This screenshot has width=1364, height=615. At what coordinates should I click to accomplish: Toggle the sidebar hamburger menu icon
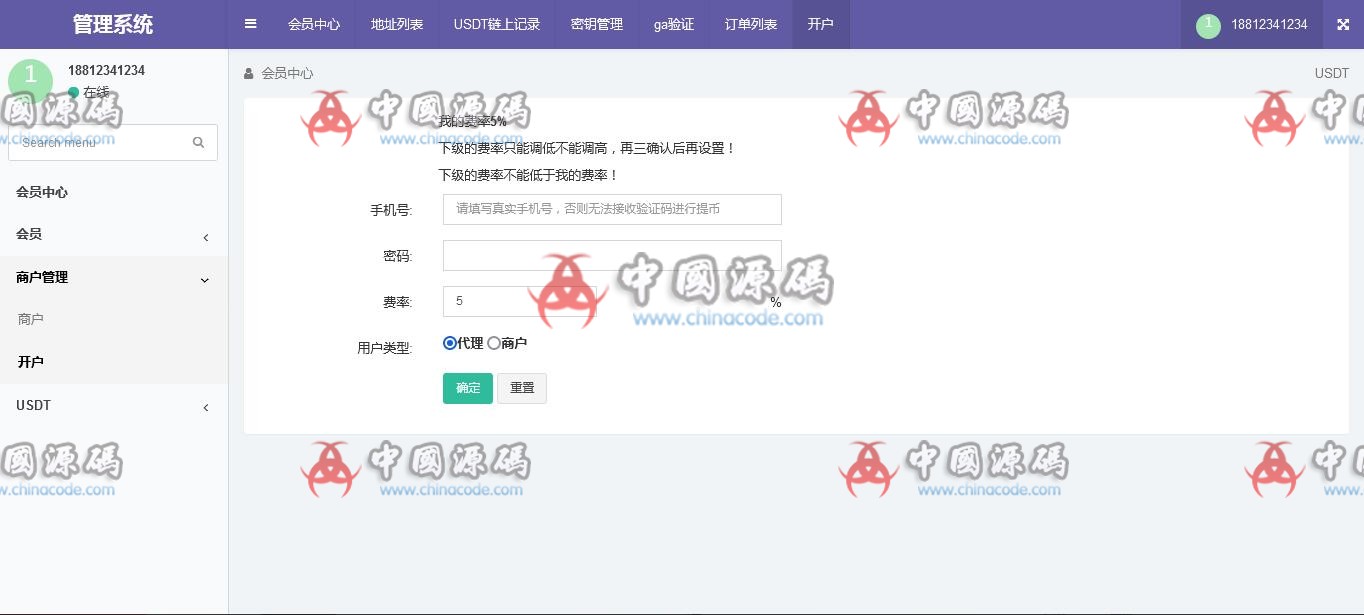pos(251,24)
